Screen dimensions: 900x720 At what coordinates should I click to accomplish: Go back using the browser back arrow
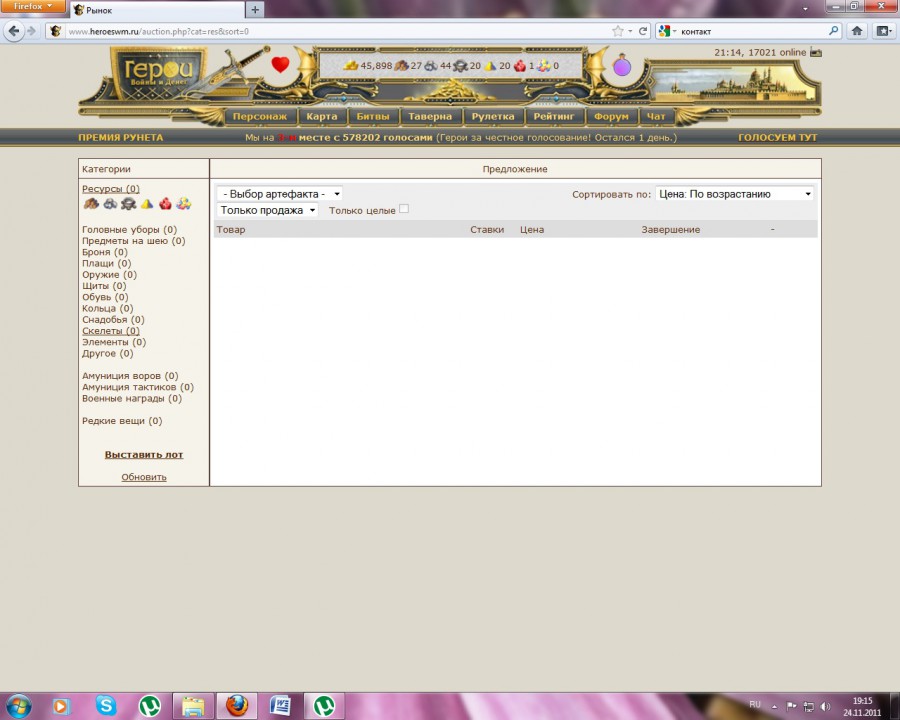(x=14, y=31)
